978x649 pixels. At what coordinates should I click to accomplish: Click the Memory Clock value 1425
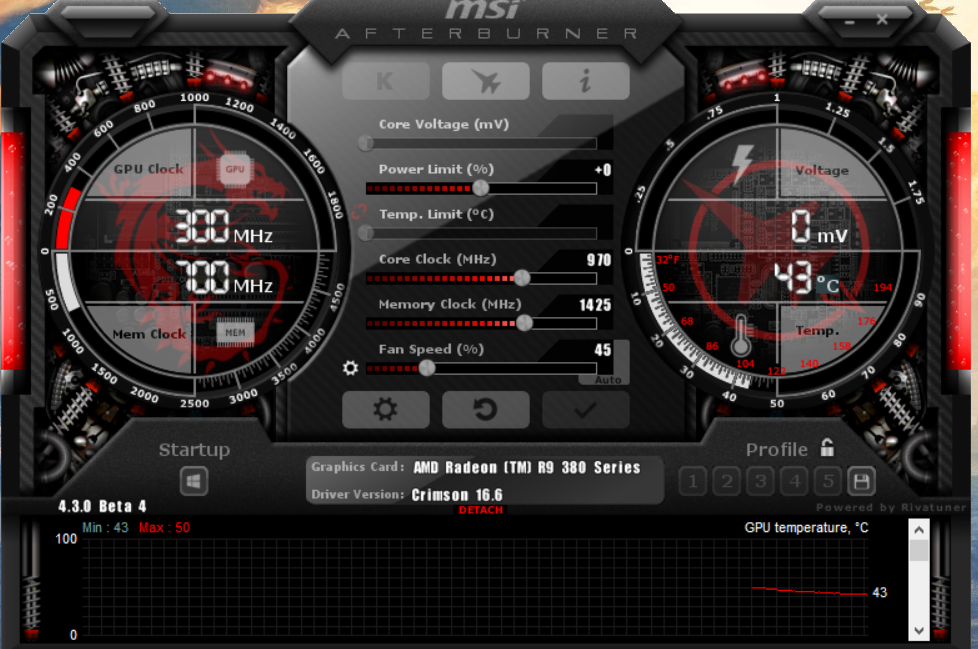tap(595, 305)
